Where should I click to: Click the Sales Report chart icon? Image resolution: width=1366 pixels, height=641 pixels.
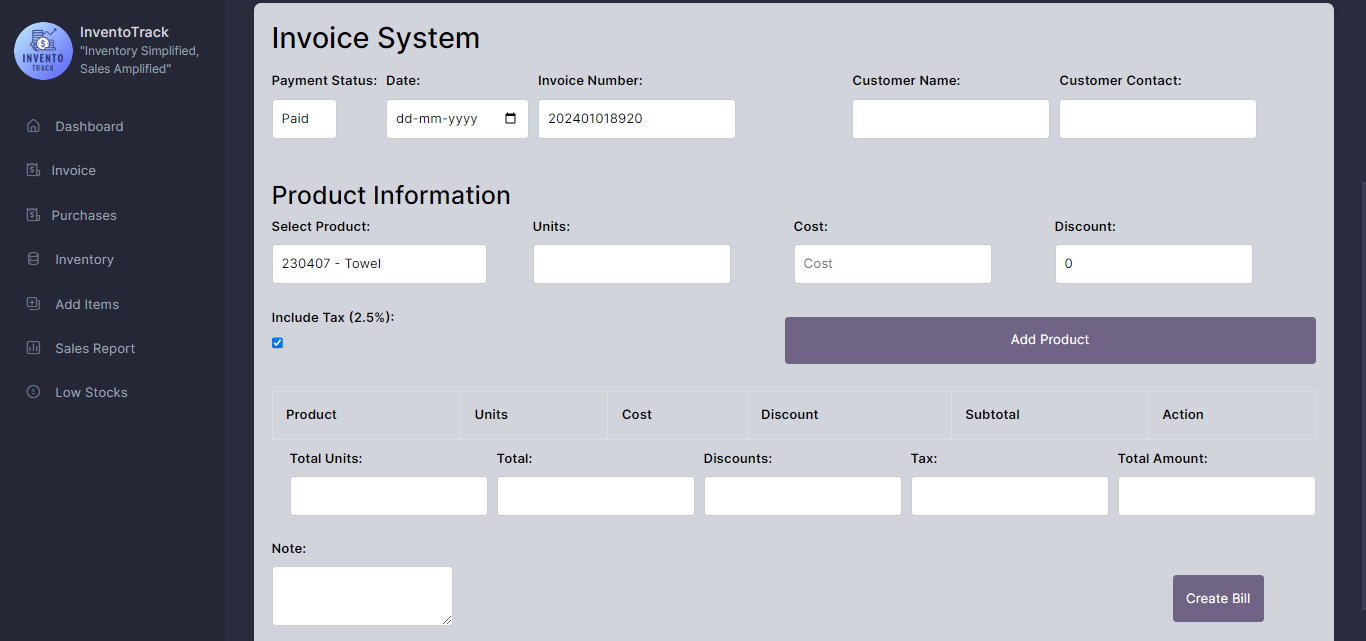click(x=33, y=348)
